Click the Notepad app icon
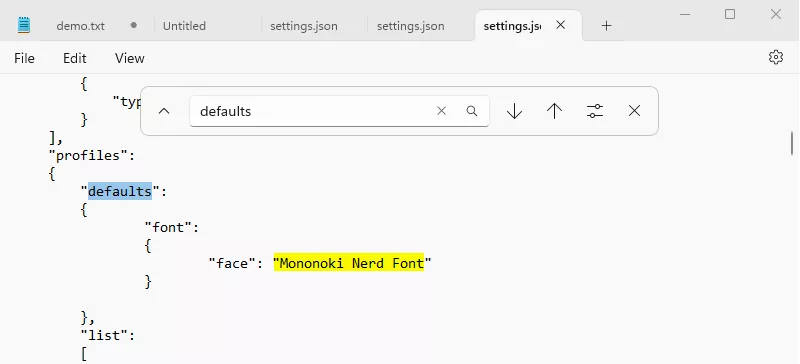This screenshot has width=800, height=364. point(23,25)
